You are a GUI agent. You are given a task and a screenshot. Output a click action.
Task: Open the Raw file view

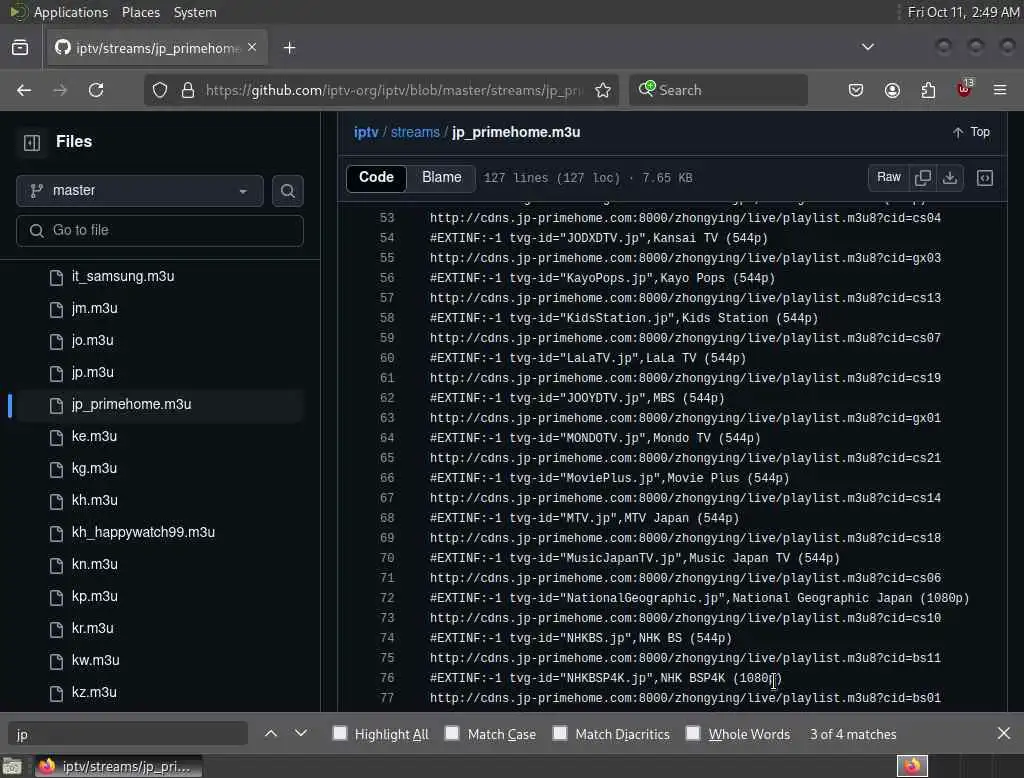click(x=889, y=178)
